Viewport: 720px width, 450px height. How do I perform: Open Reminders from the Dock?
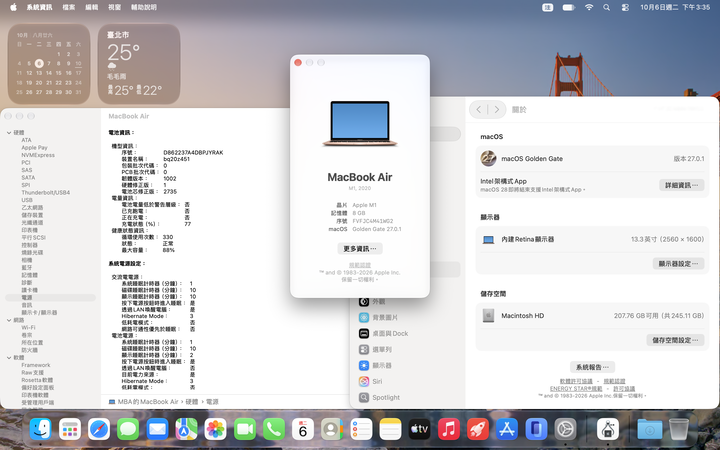(x=361, y=429)
